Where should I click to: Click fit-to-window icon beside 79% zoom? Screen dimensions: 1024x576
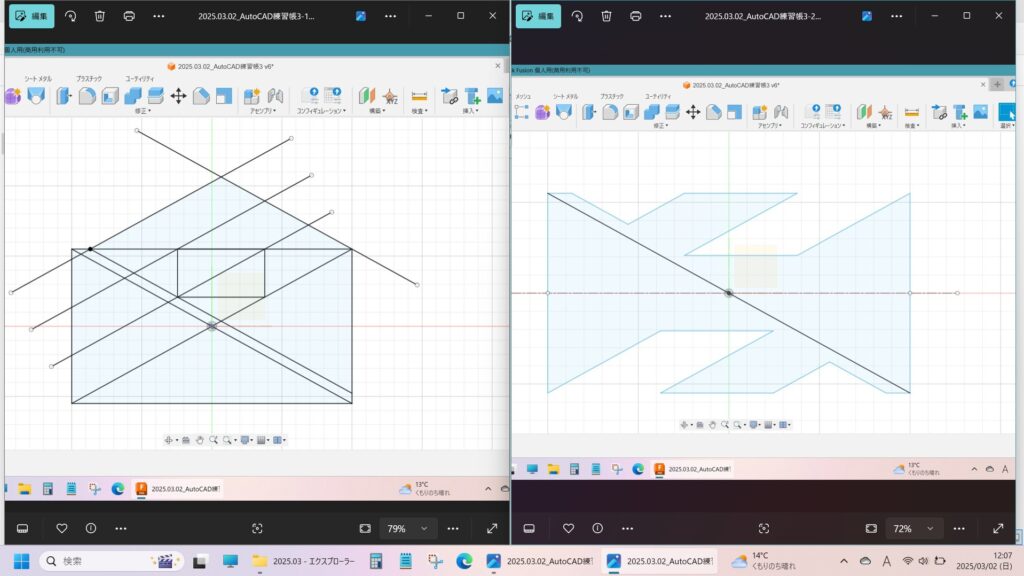[x=365, y=528]
